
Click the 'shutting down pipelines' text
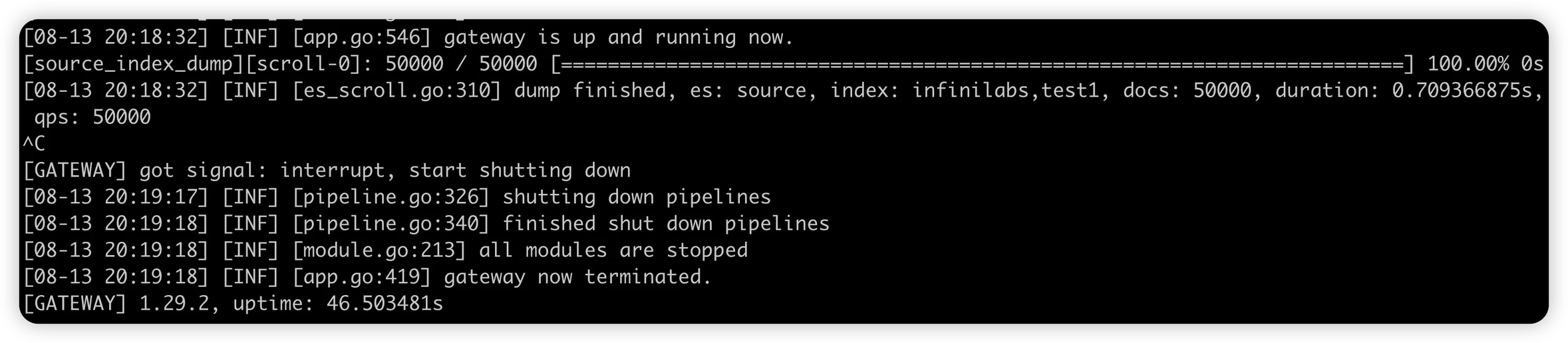pos(637,197)
